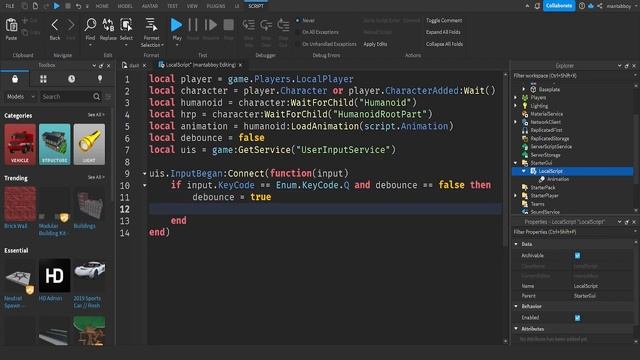Switch to the MODEL ribbon tab
The height and width of the screenshot is (360, 640).
[x=125, y=6]
